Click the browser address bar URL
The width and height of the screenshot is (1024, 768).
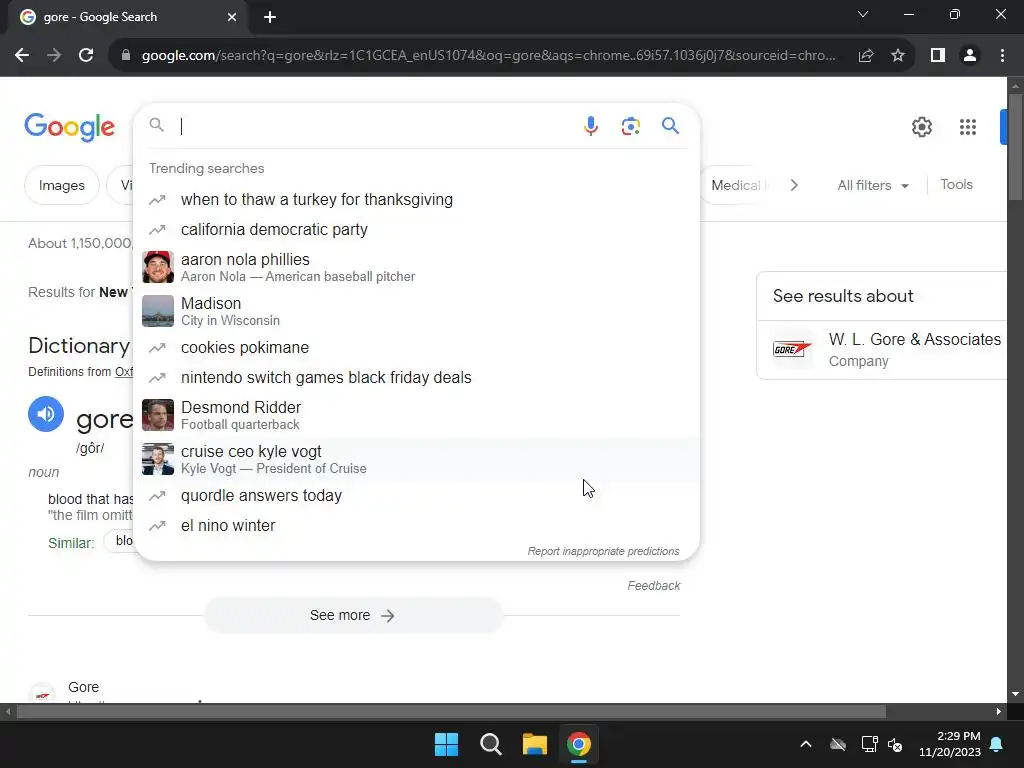click(x=488, y=56)
